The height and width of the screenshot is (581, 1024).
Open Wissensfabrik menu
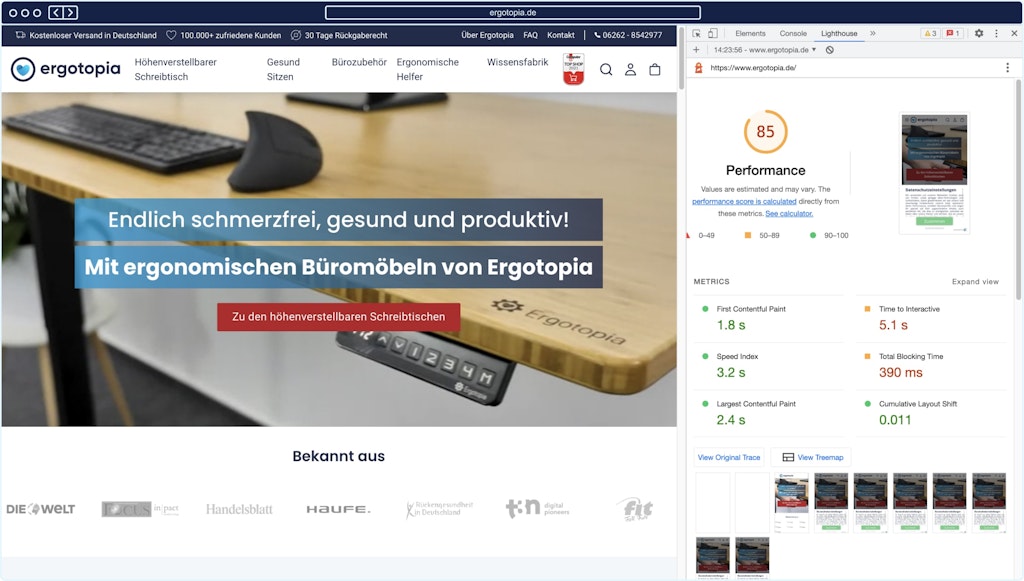pos(517,62)
